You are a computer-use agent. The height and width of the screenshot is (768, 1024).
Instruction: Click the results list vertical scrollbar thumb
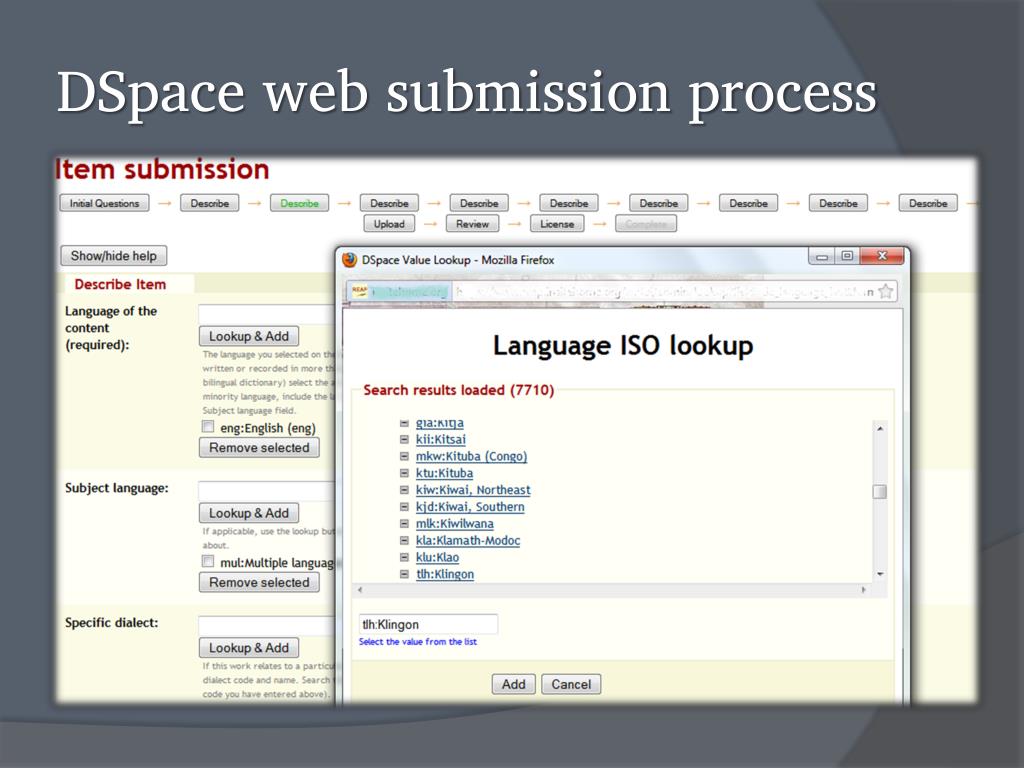(x=880, y=491)
